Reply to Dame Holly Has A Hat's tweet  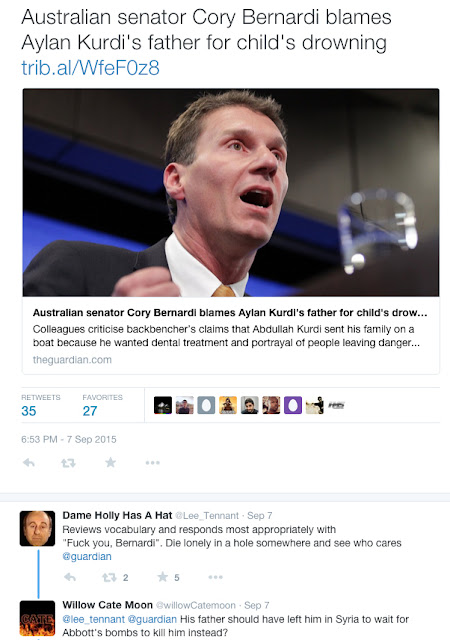tap(70, 577)
